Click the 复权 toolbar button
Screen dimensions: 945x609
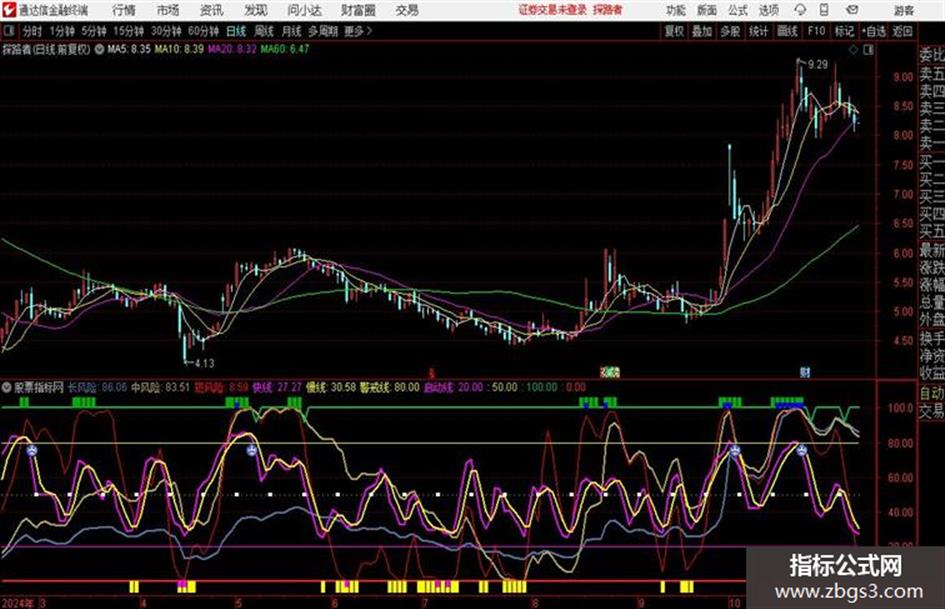click(x=674, y=31)
